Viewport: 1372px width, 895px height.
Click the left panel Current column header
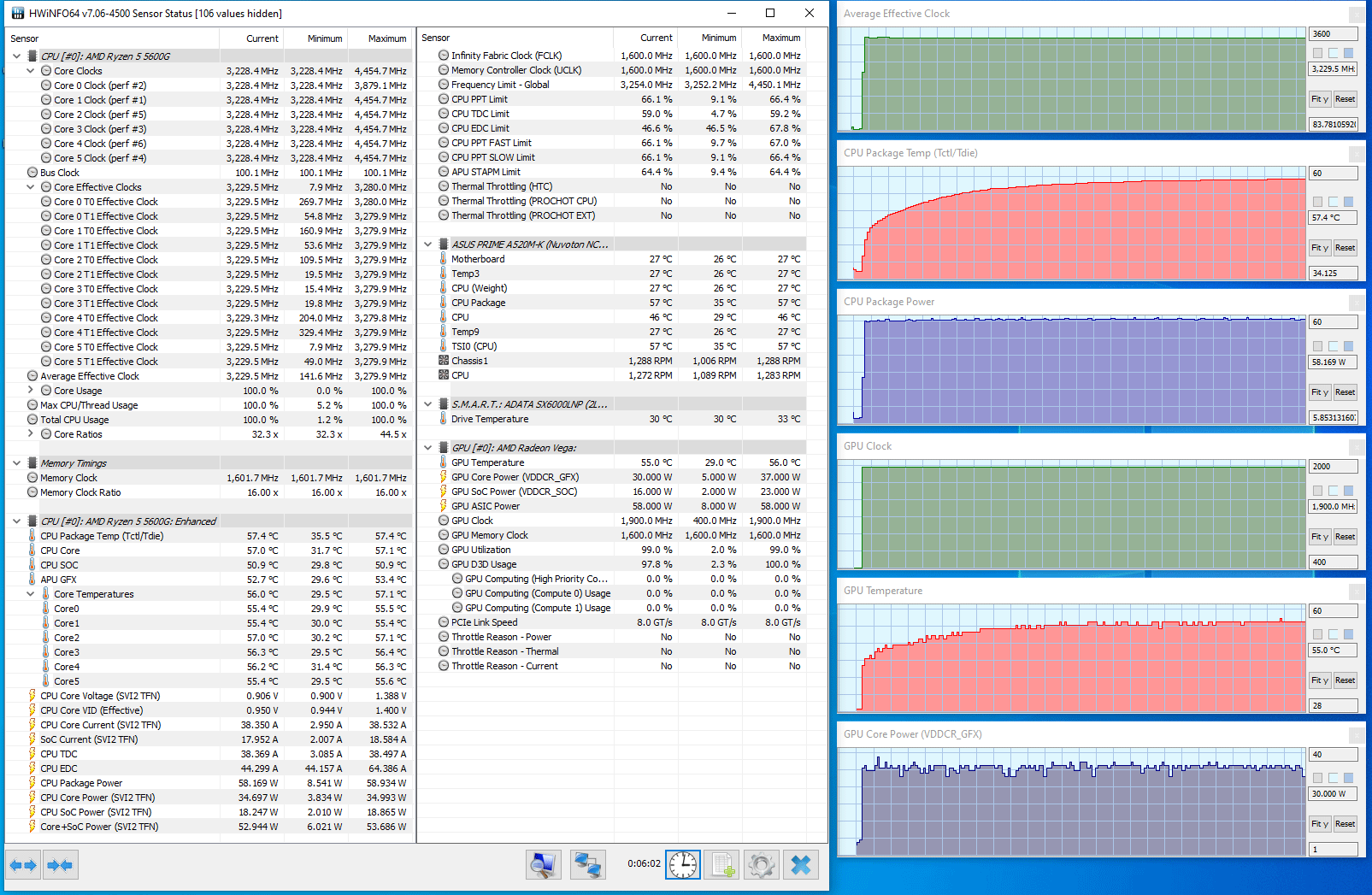(251, 38)
